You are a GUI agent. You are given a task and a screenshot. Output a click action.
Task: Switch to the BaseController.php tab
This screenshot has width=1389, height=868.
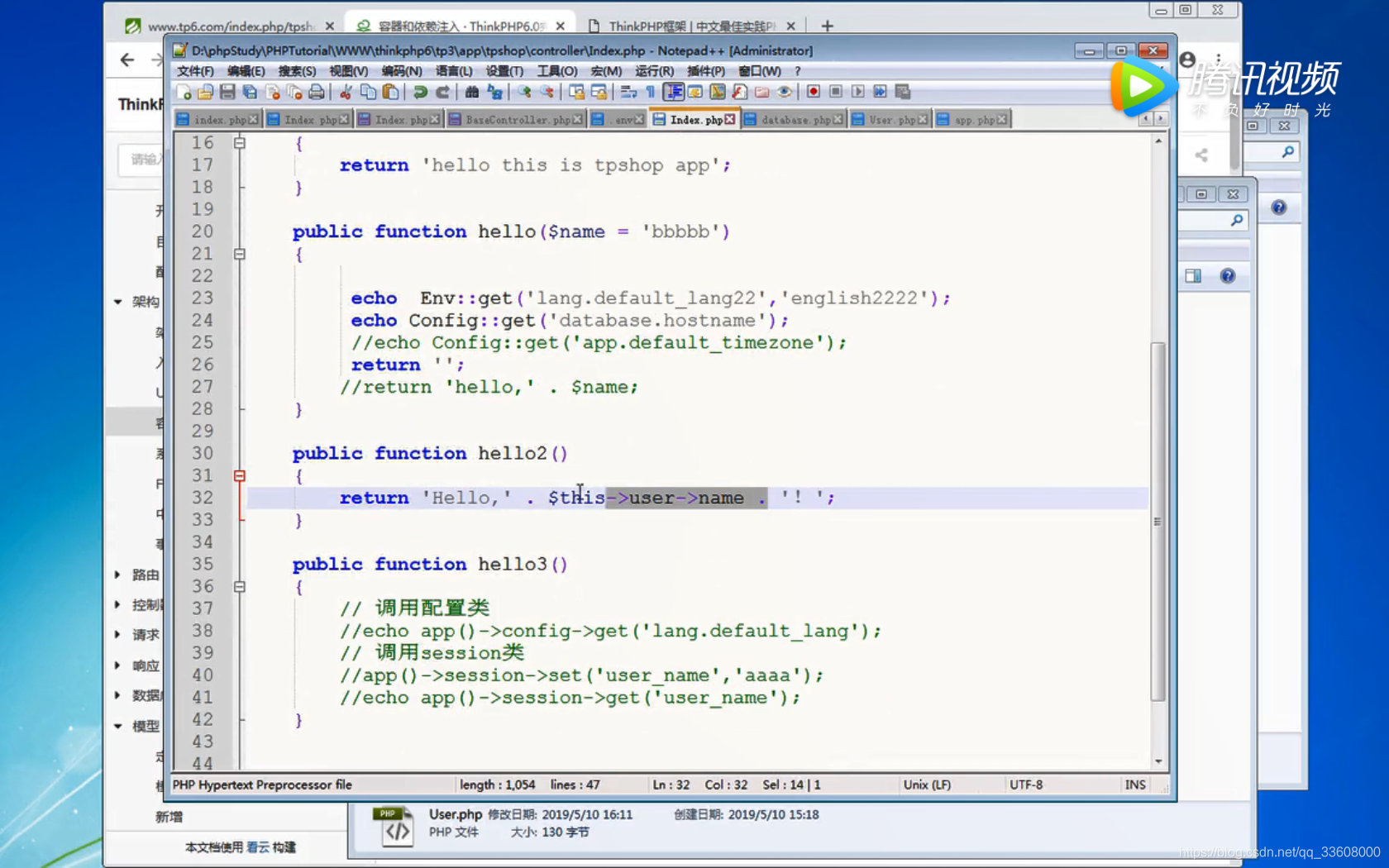[516, 120]
